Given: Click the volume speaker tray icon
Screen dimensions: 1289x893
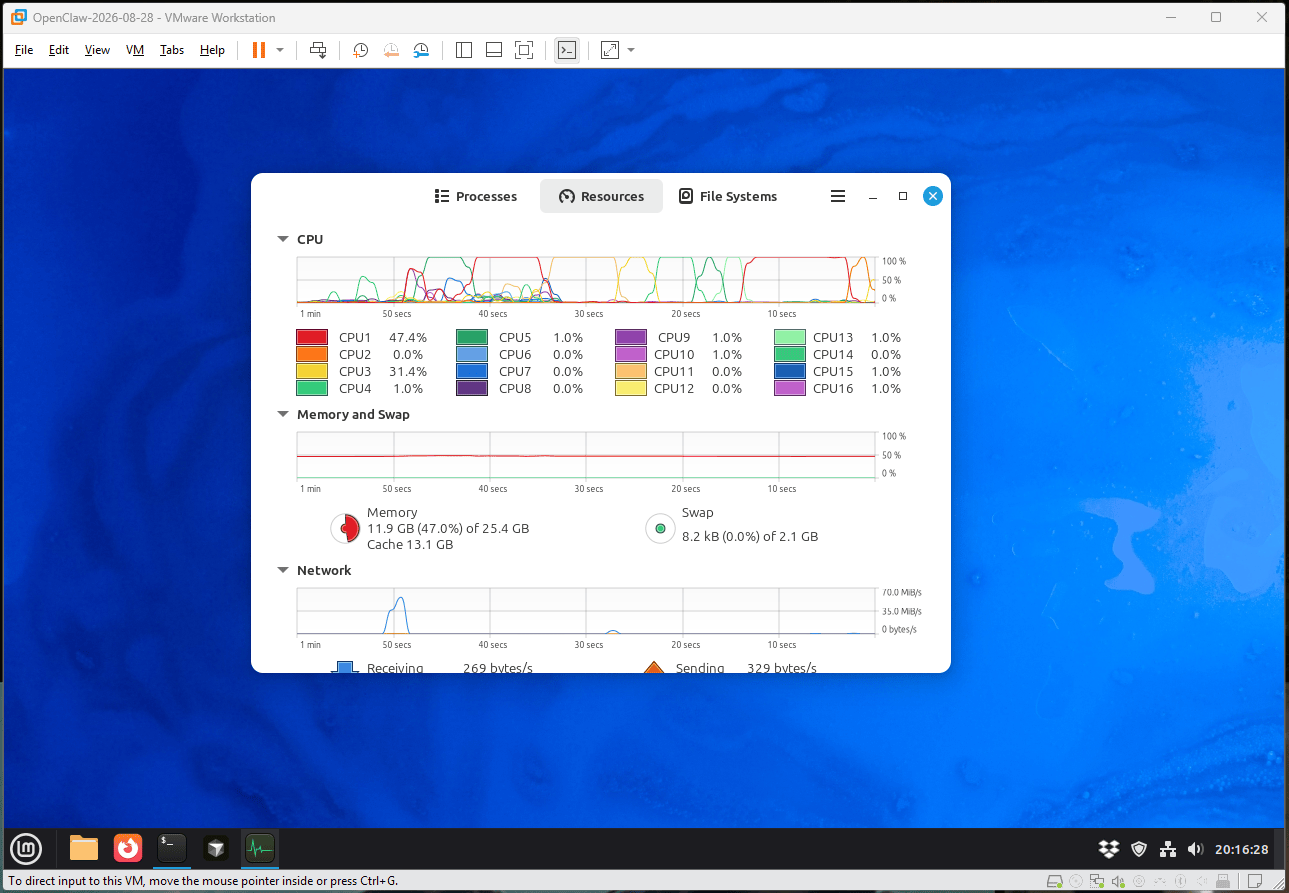Looking at the screenshot, I should pyautogui.click(x=1195, y=849).
